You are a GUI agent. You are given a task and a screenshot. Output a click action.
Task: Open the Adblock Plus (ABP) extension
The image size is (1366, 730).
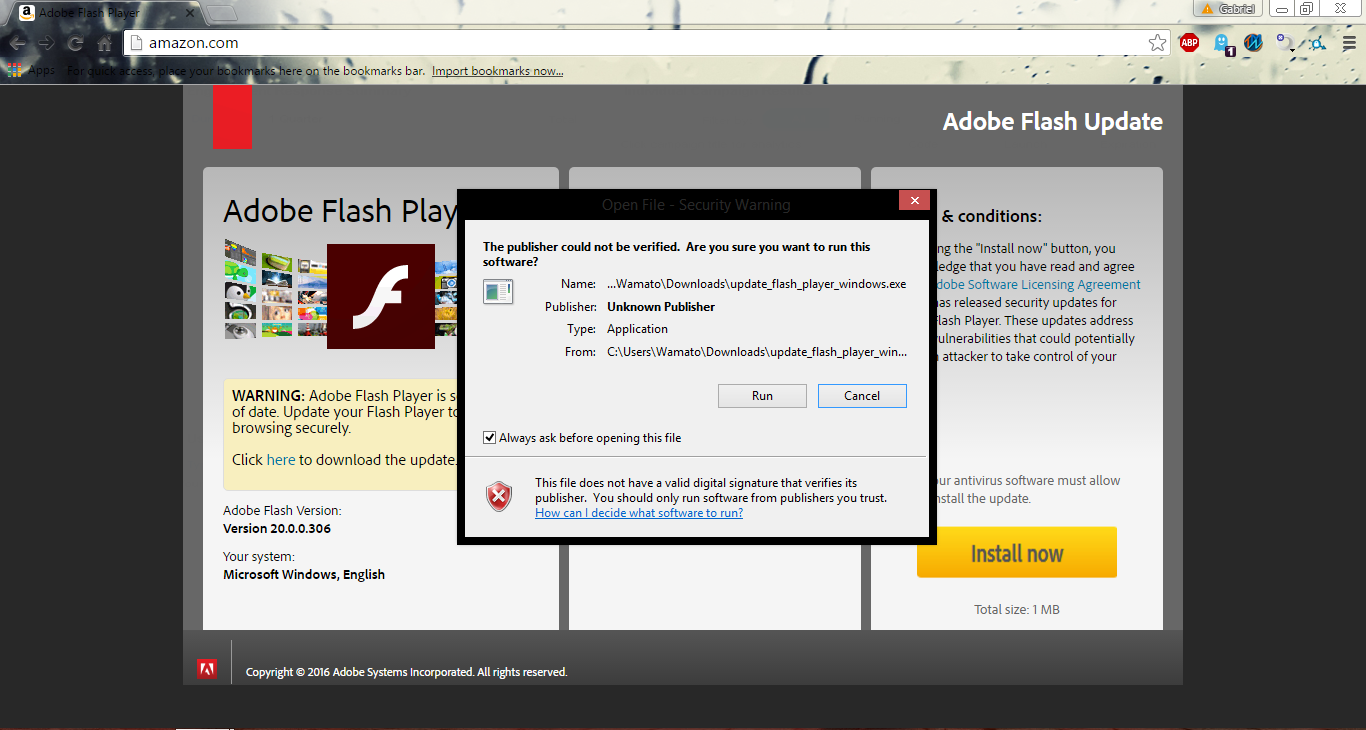point(1189,42)
